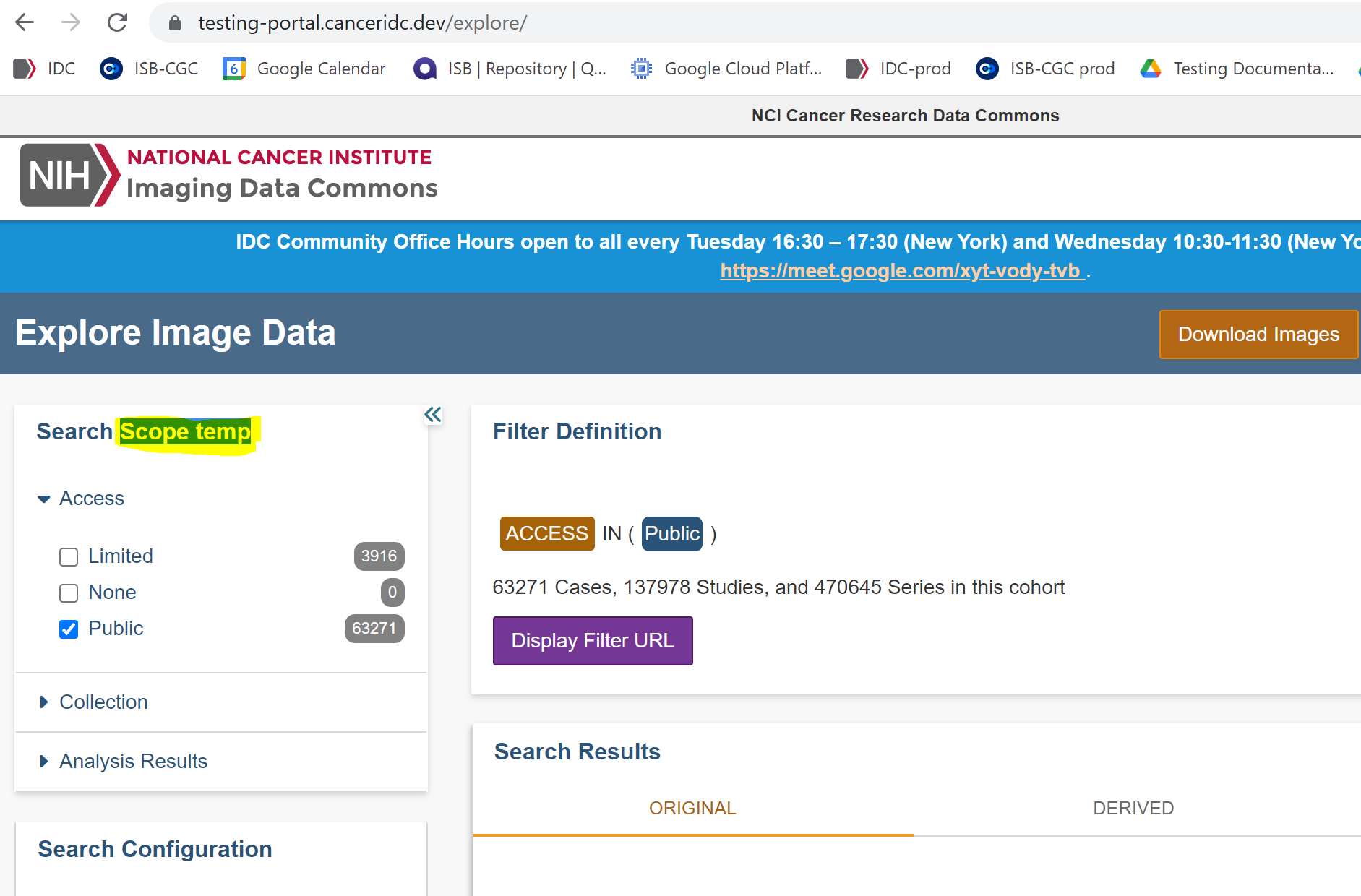This screenshot has height=896, width=1361.
Task: Click the Search Results heading
Action: 577,751
